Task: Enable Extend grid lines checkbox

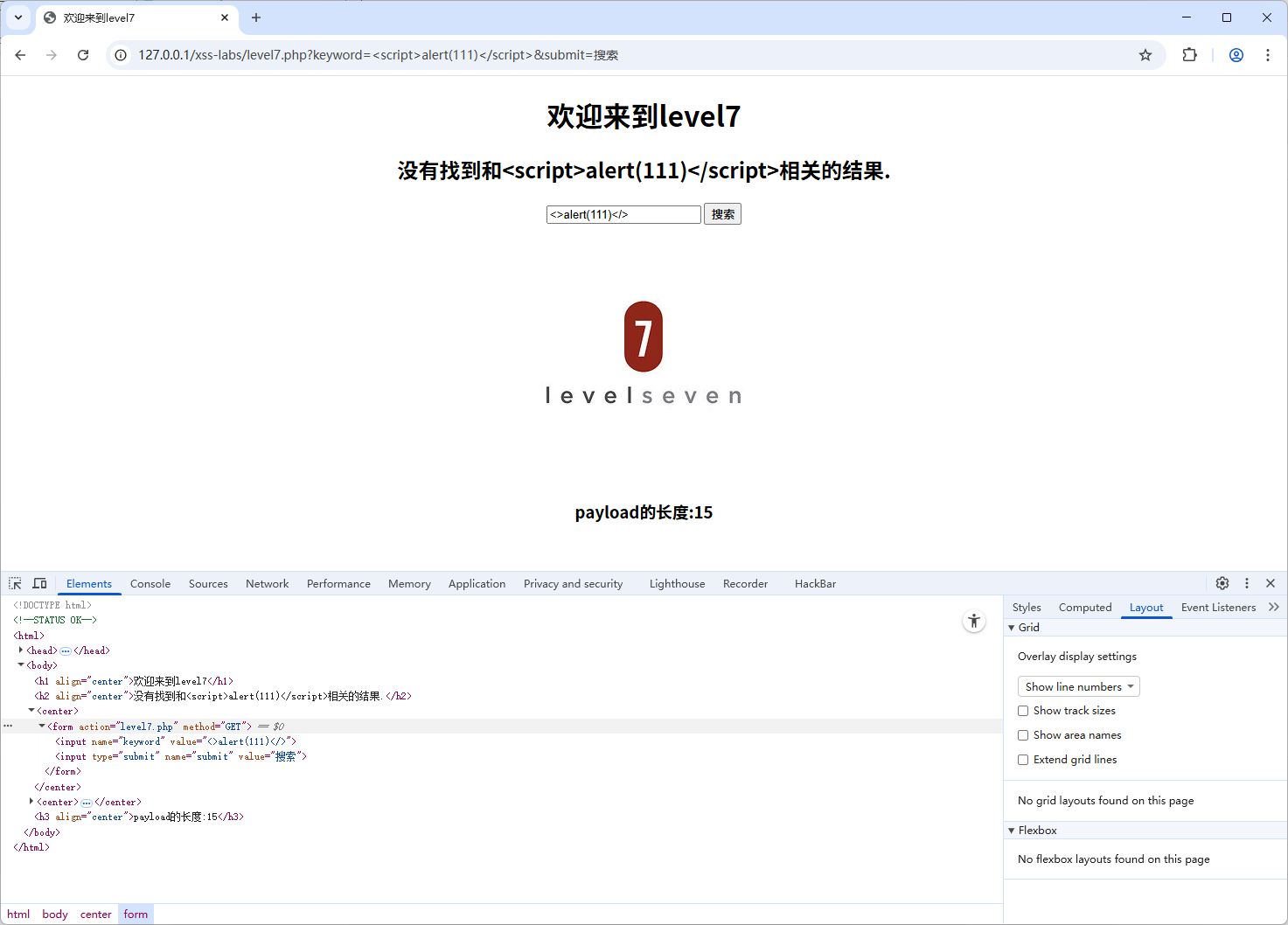Action: [x=1023, y=760]
